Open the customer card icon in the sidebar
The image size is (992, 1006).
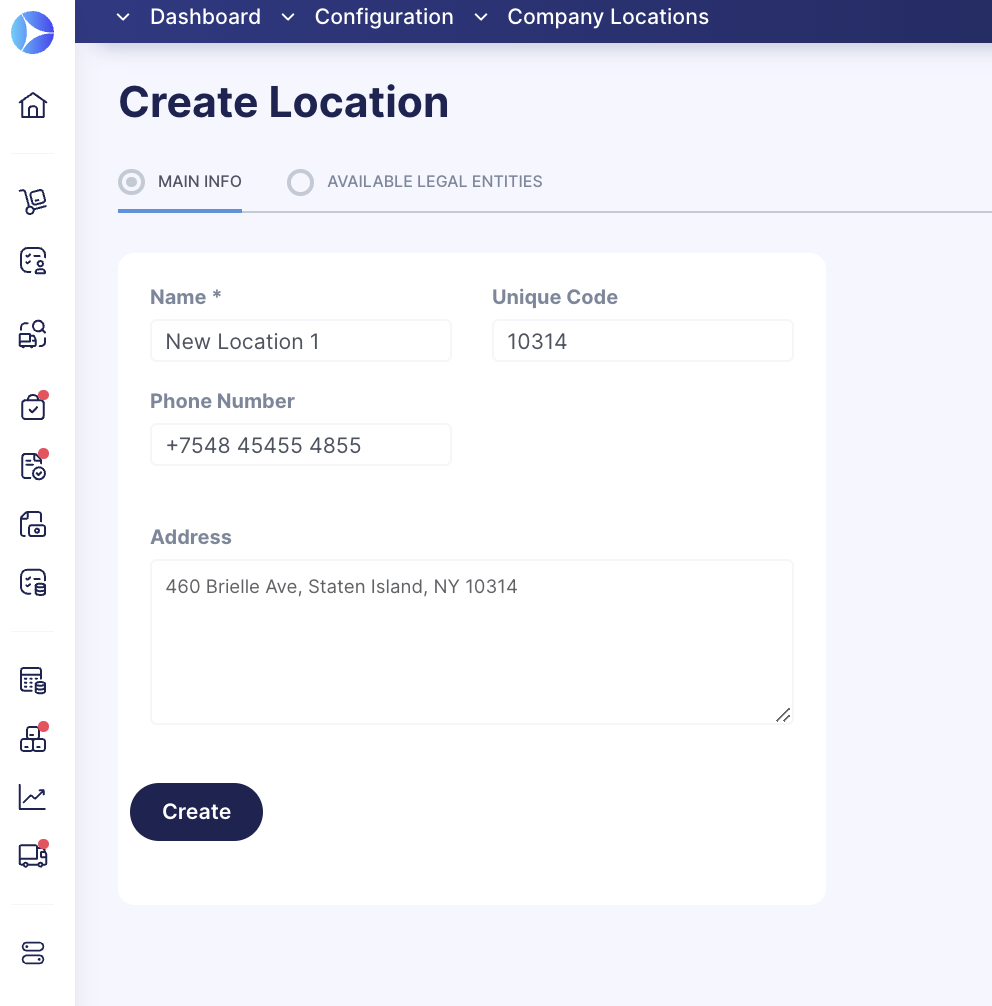click(x=33, y=261)
